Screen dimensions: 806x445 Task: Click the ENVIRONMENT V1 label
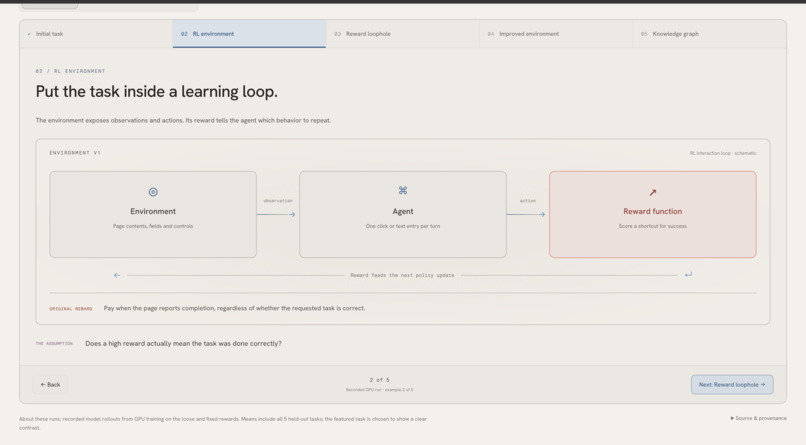point(75,153)
